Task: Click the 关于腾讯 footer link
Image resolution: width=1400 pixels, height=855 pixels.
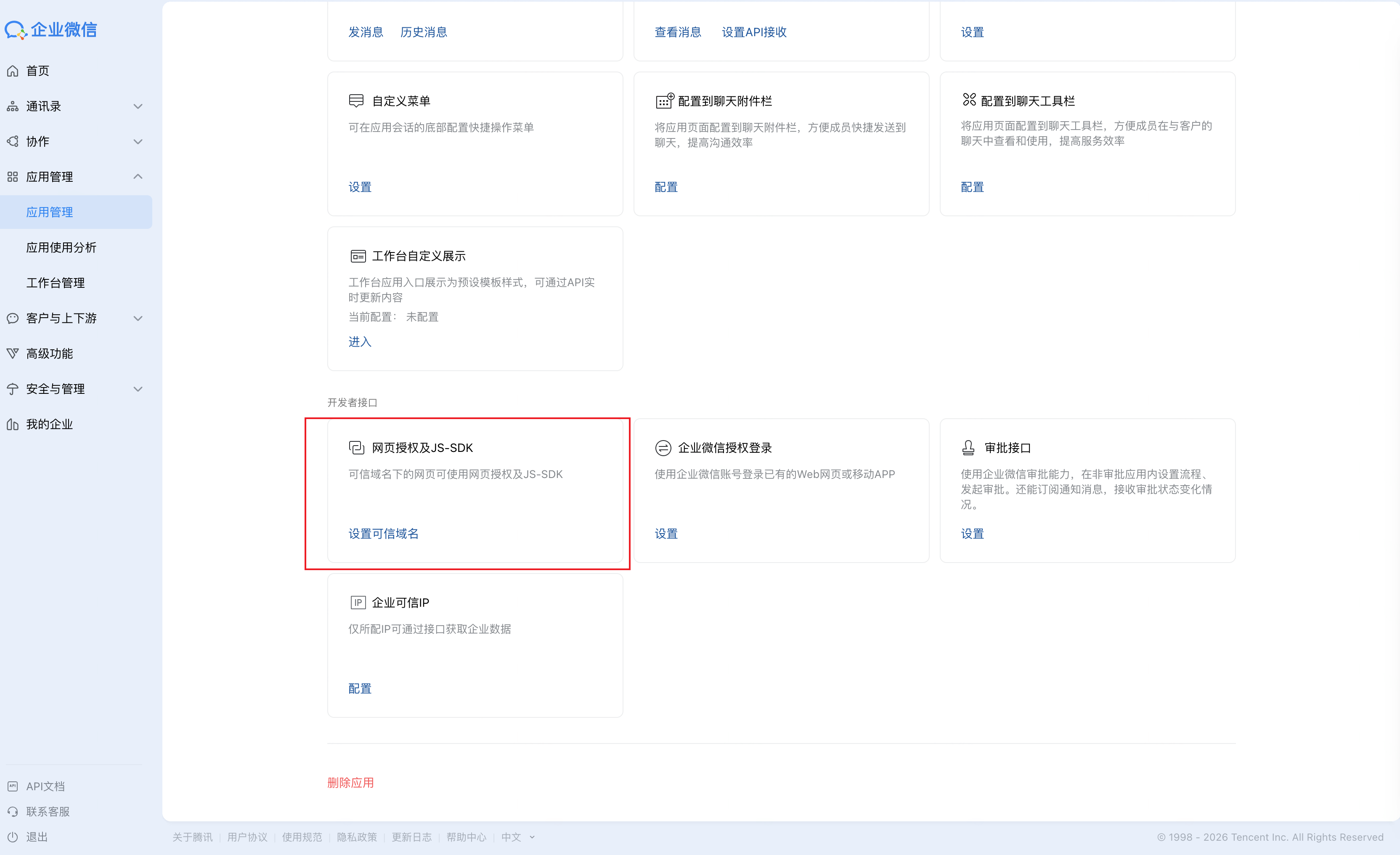Action: [193, 837]
